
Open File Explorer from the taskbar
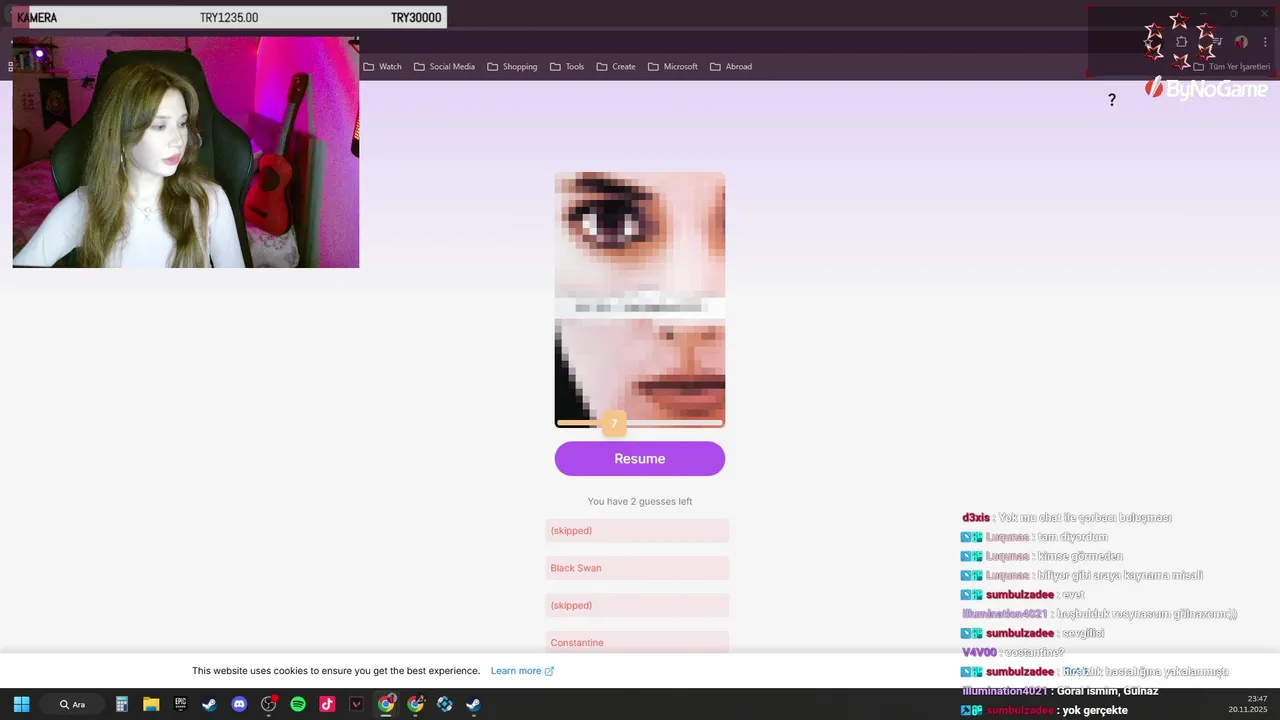151,704
